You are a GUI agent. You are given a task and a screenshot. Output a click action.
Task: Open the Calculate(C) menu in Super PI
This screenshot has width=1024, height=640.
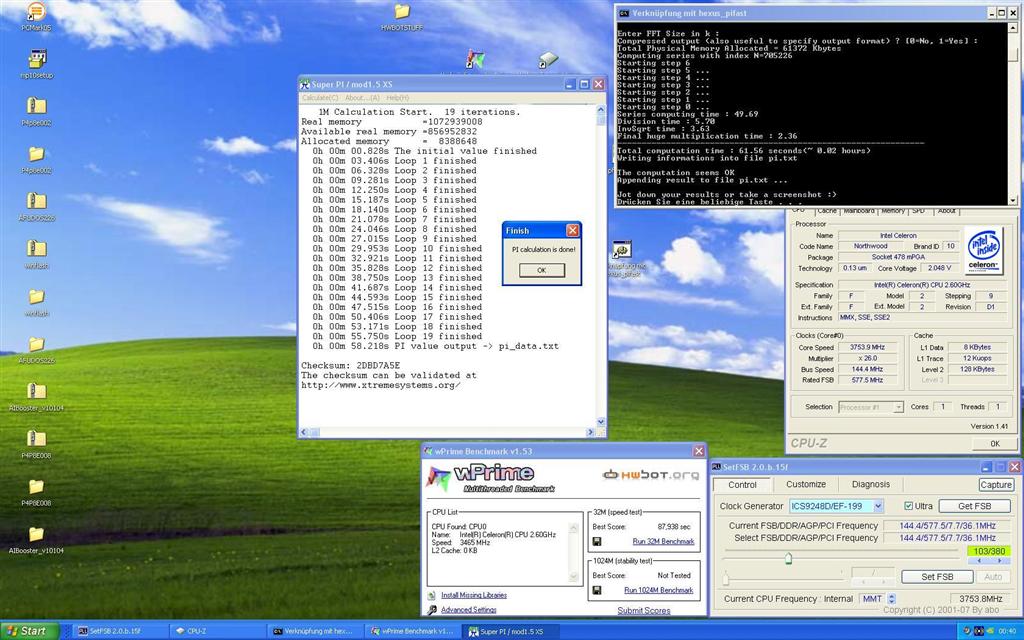coord(320,98)
